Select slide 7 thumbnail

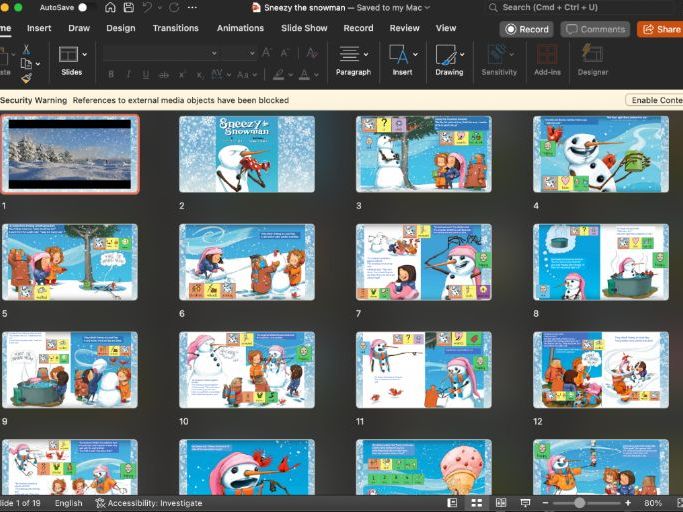(424, 262)
